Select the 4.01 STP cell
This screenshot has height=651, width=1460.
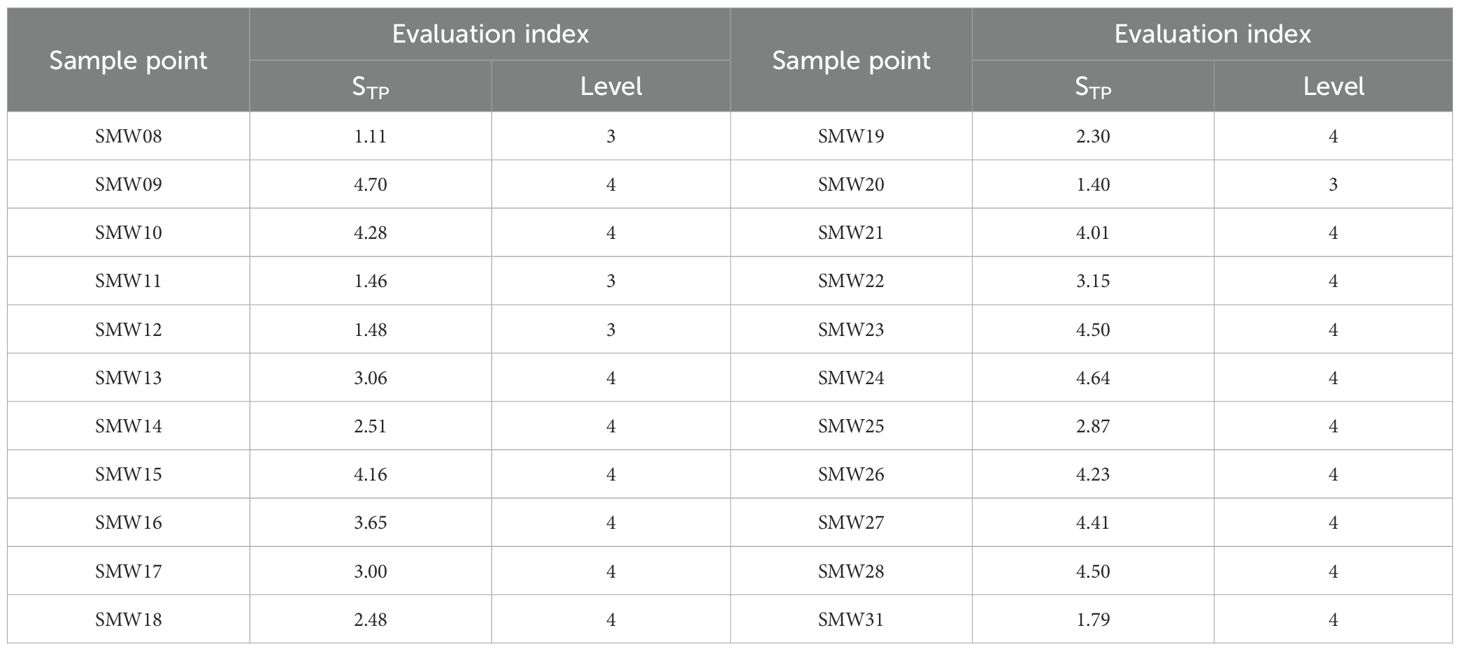coord(1093,233)
